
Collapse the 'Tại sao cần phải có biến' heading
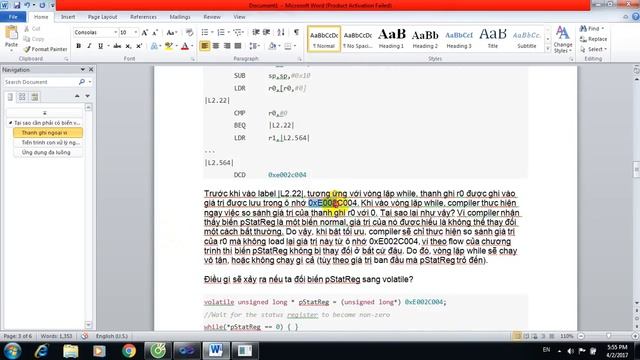(10, 123)
